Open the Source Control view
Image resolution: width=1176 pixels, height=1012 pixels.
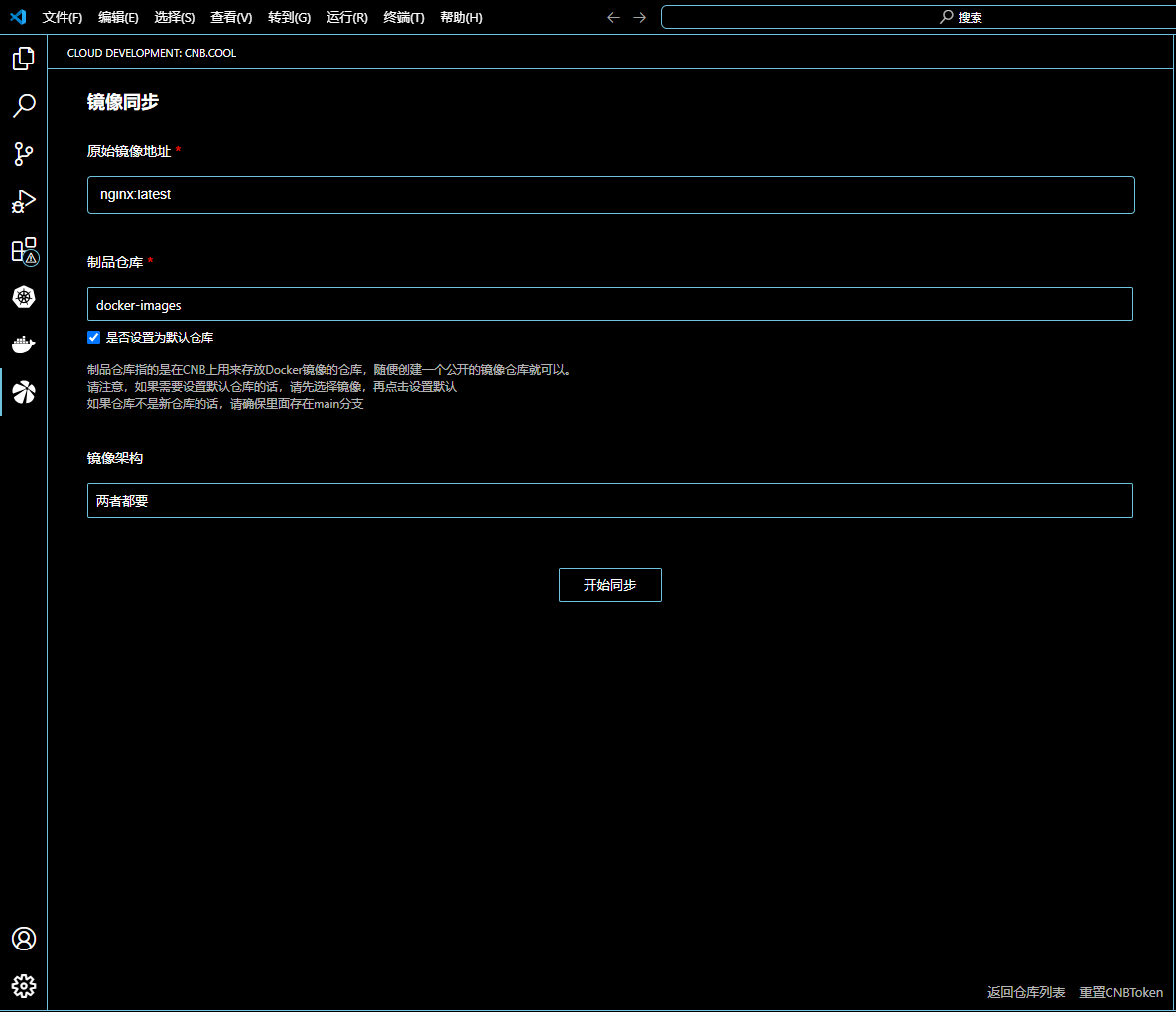click(x=23, y=154)
